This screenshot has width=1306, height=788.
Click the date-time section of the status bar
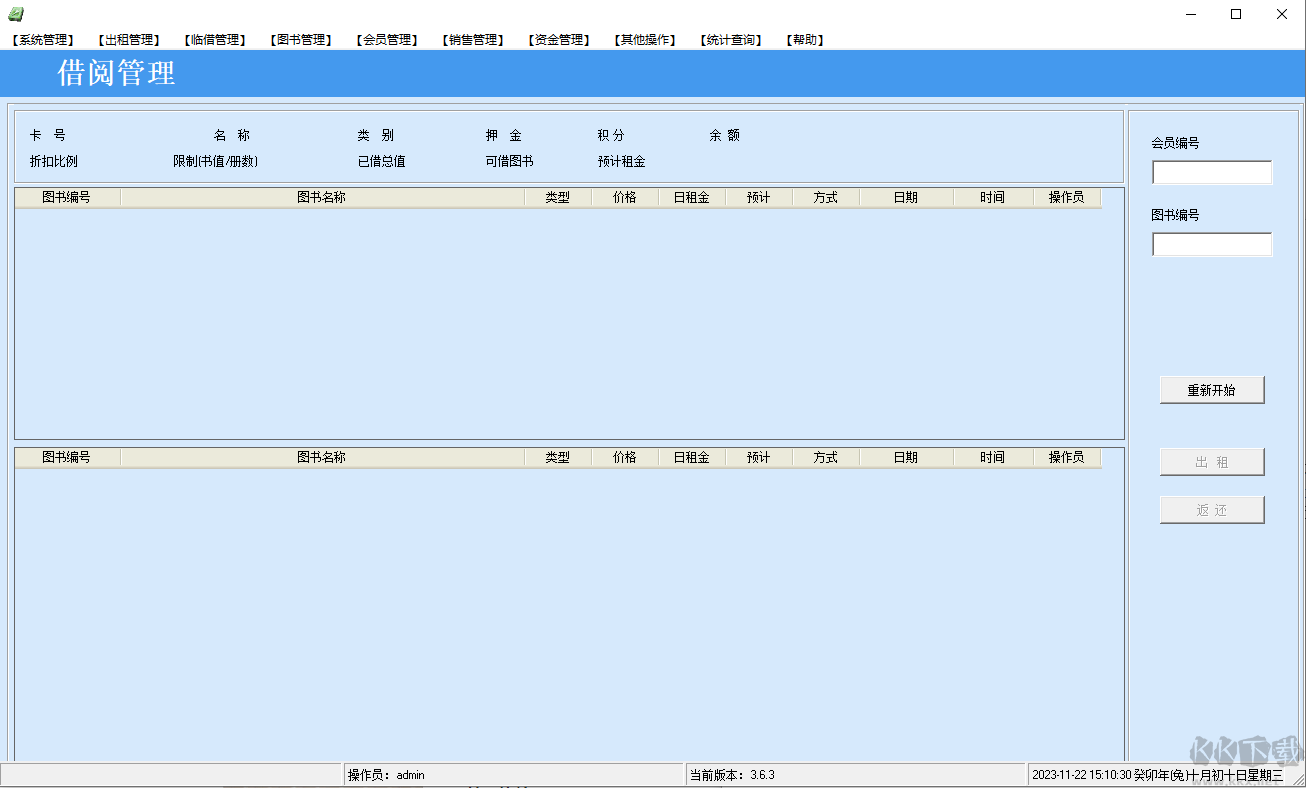pyautogui.click(x=1160, y=774)
